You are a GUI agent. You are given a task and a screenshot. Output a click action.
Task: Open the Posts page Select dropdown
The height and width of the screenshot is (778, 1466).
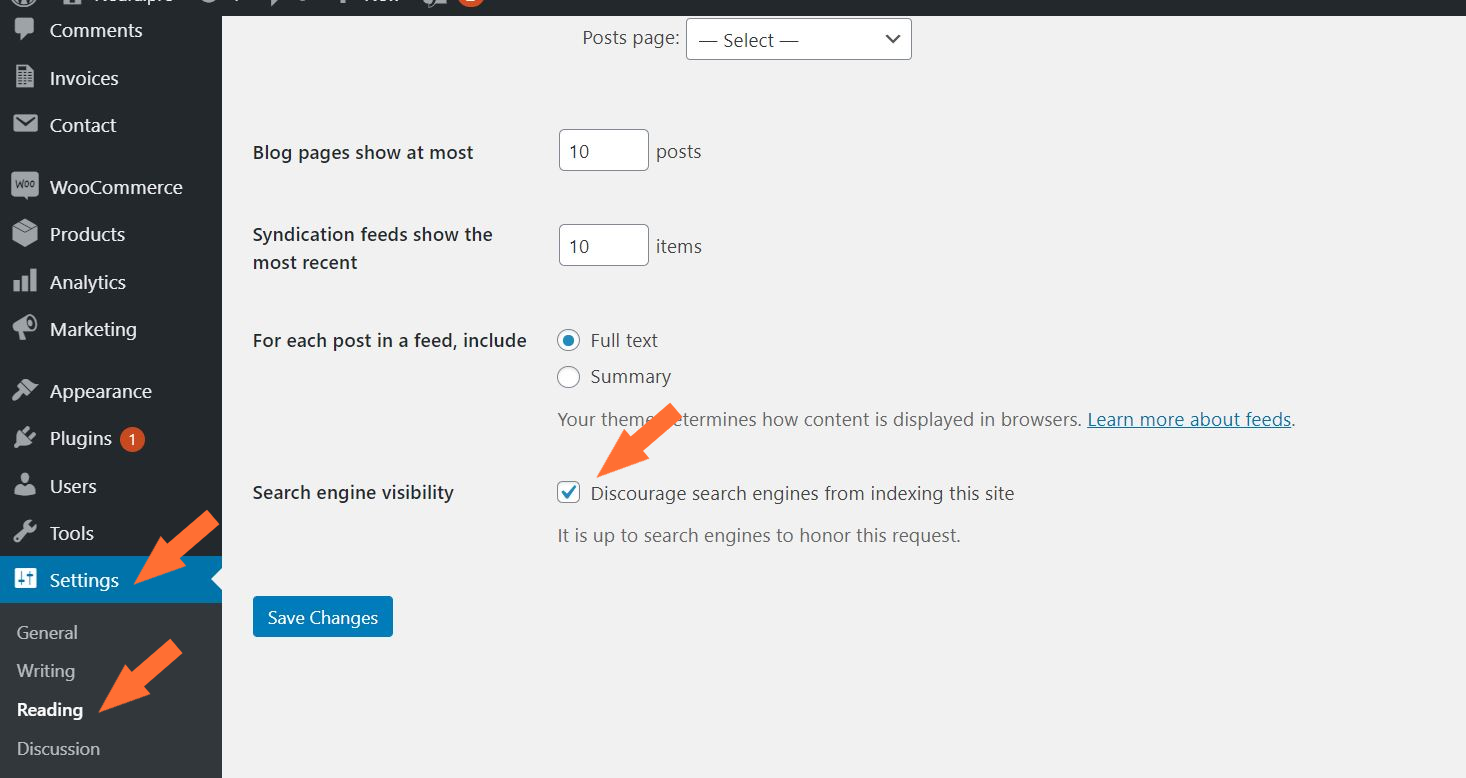pos(798,39)
